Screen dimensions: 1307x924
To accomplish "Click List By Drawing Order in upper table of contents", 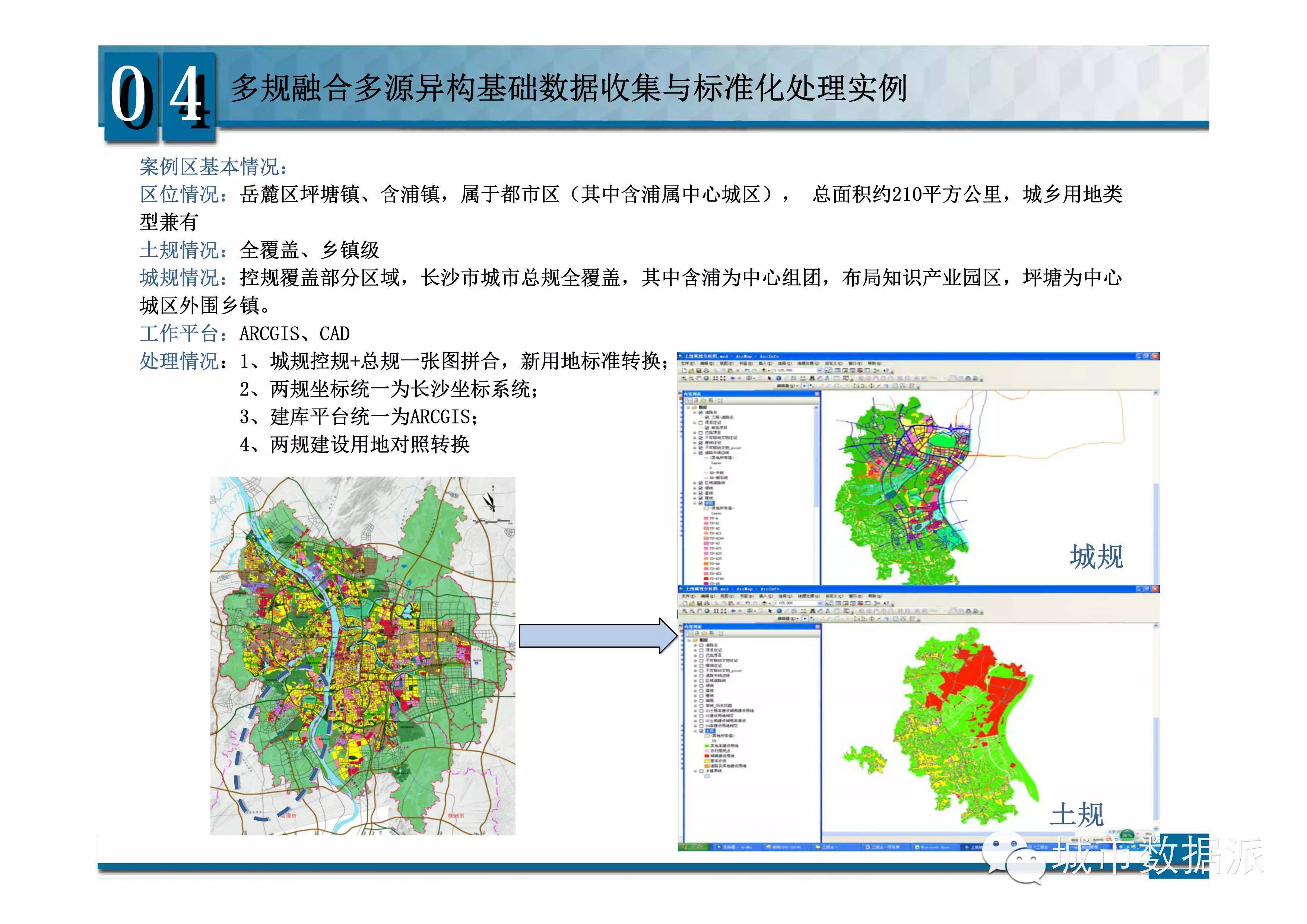I will [x=689, y=401].
